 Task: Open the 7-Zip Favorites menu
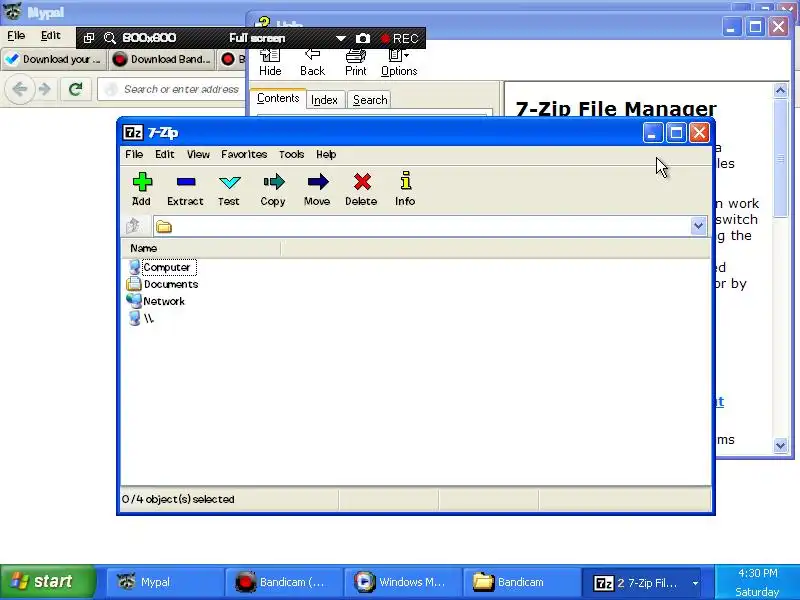coord(244,154)
